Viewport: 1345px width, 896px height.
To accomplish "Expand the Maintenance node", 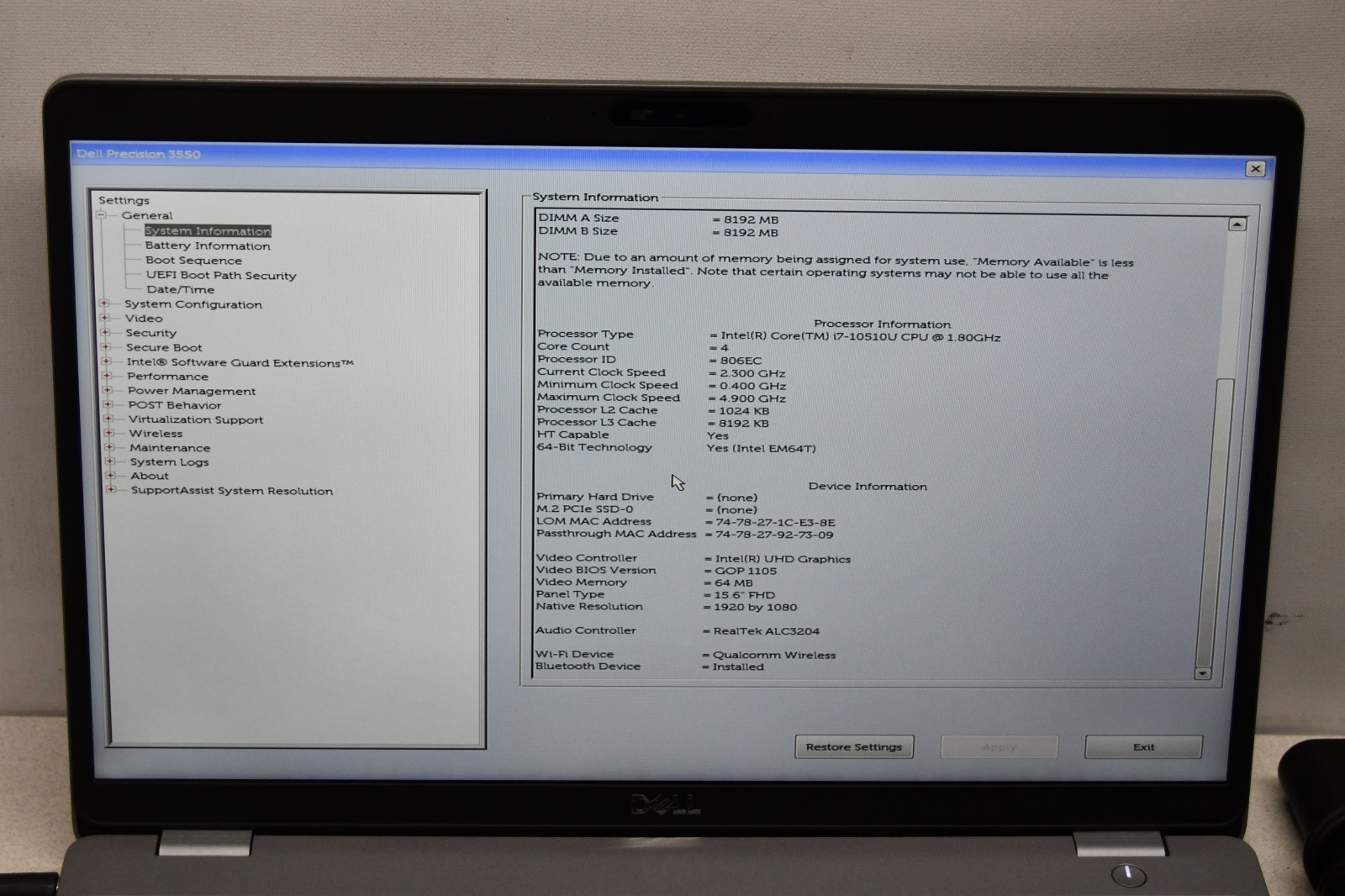I will [x=108, y=447].
